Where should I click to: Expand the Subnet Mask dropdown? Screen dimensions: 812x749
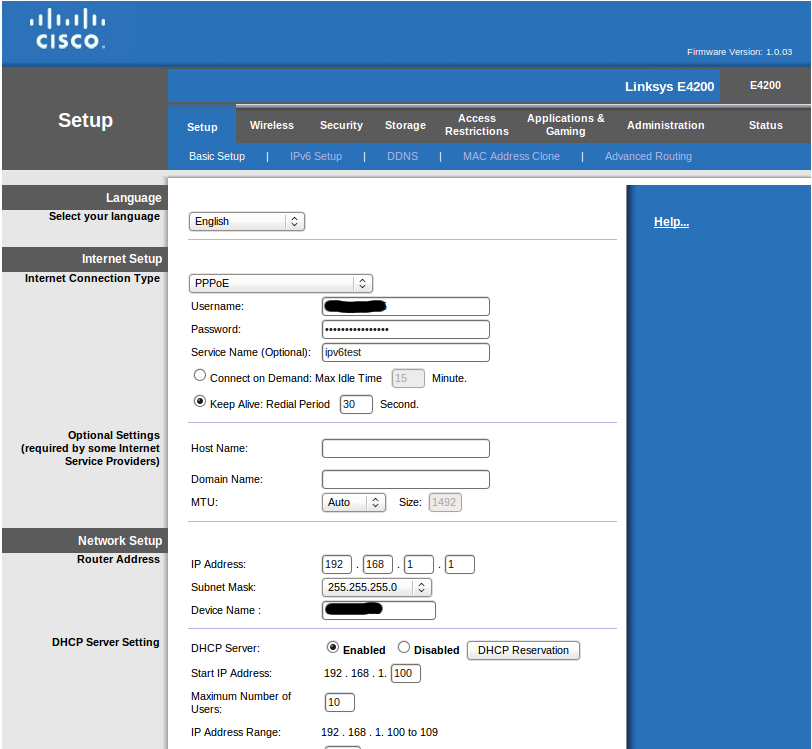coord(377,588)
